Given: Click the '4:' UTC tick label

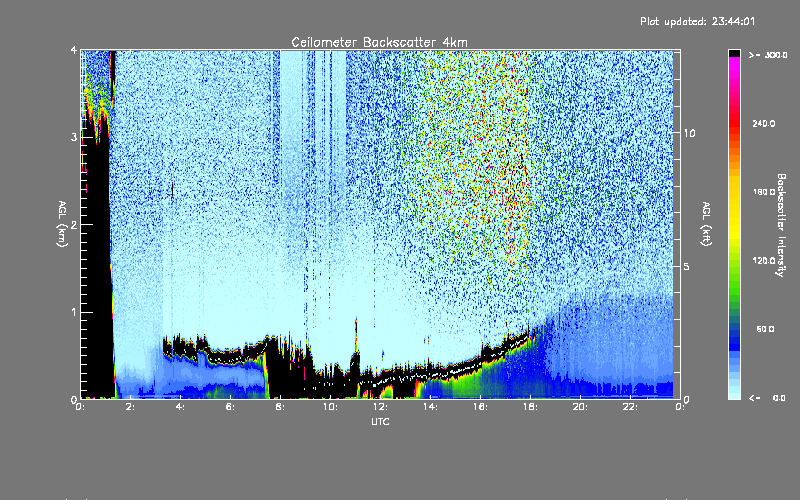Looking at the screenshot, I should click(x=181, y=407).
